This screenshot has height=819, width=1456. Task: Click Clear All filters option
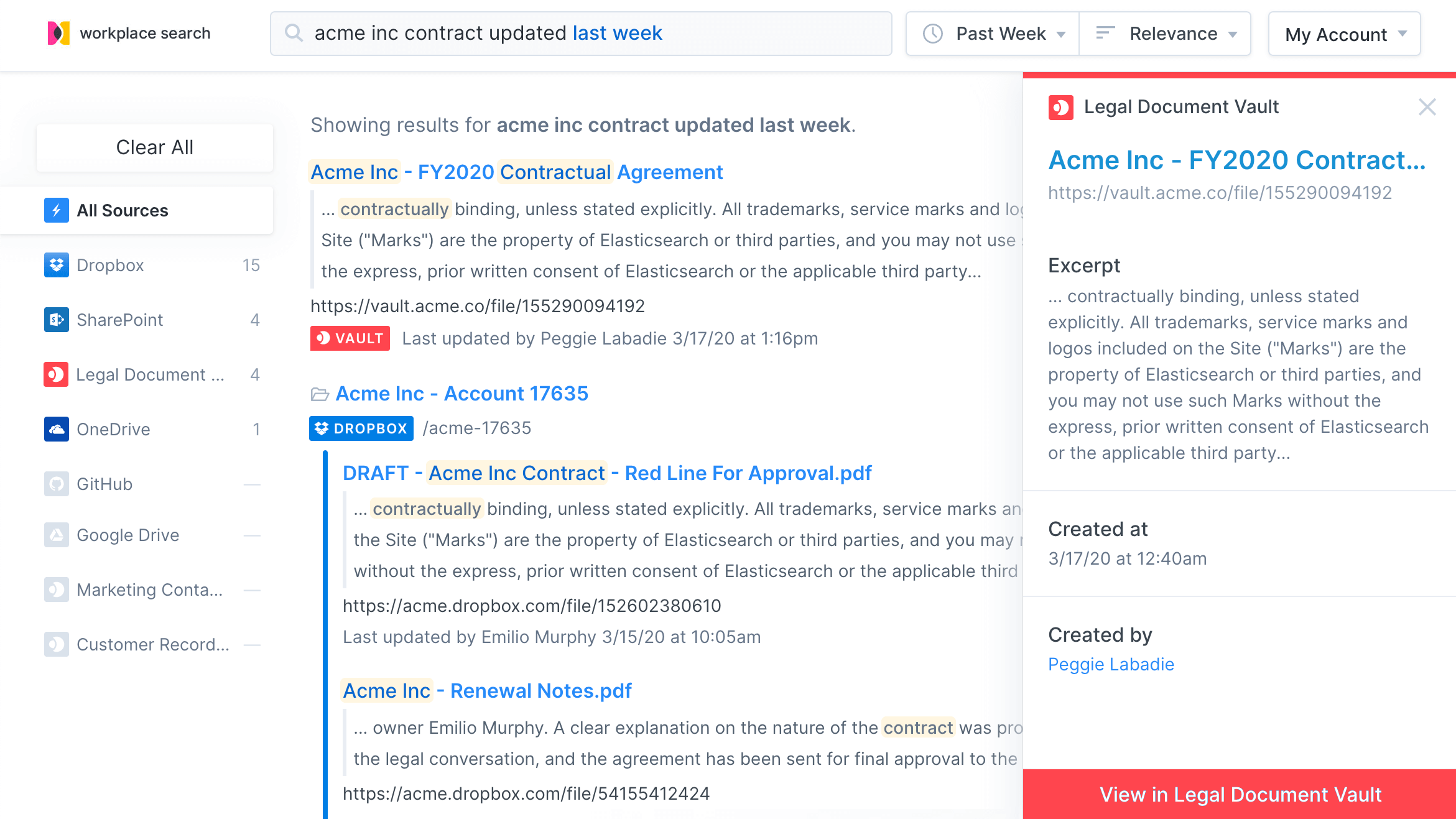point(155,147)
